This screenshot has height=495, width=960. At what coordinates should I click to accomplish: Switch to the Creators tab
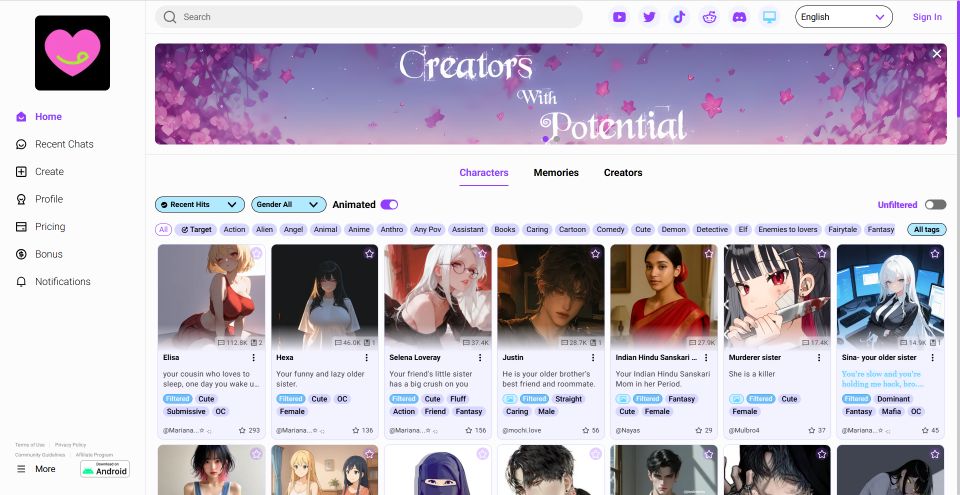(623, 173)
